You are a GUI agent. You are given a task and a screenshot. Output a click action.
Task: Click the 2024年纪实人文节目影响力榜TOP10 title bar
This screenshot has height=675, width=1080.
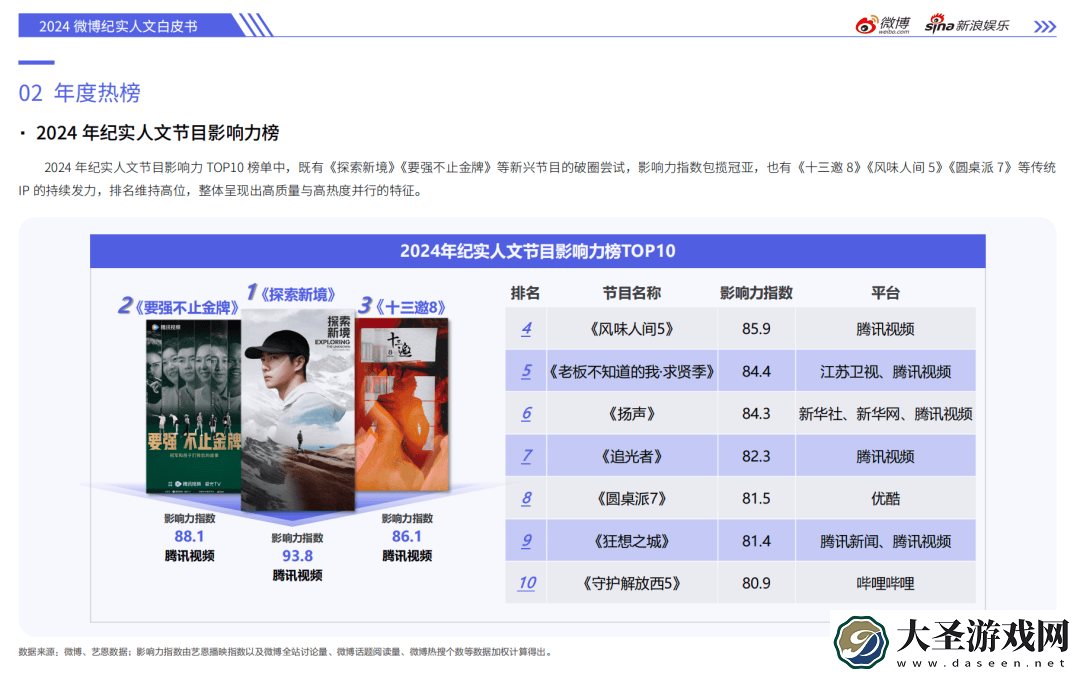[537, 251]
